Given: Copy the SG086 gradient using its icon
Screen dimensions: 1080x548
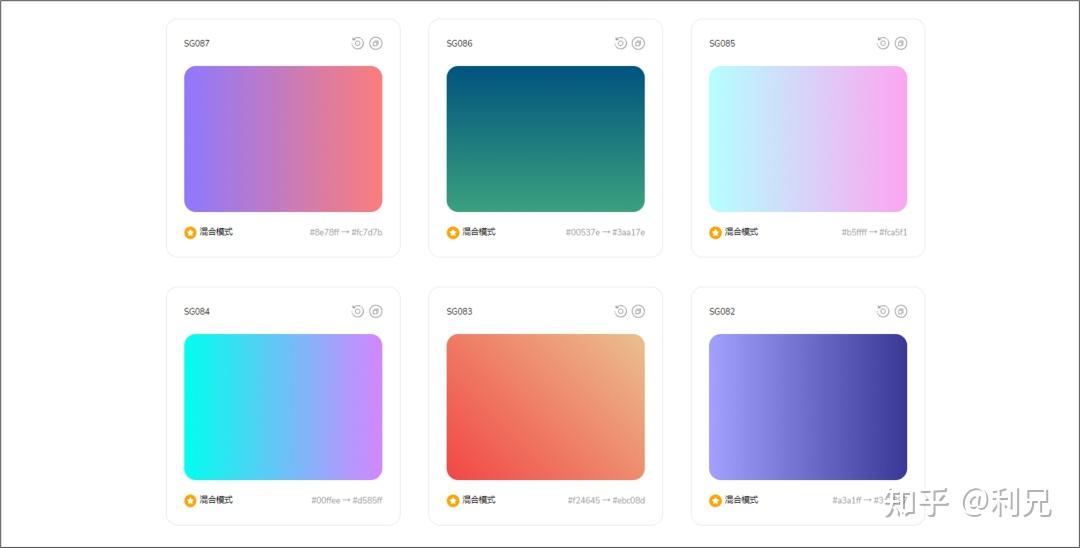Looking at the screenshot, I should pyautogui.click(x=638, y=43).
